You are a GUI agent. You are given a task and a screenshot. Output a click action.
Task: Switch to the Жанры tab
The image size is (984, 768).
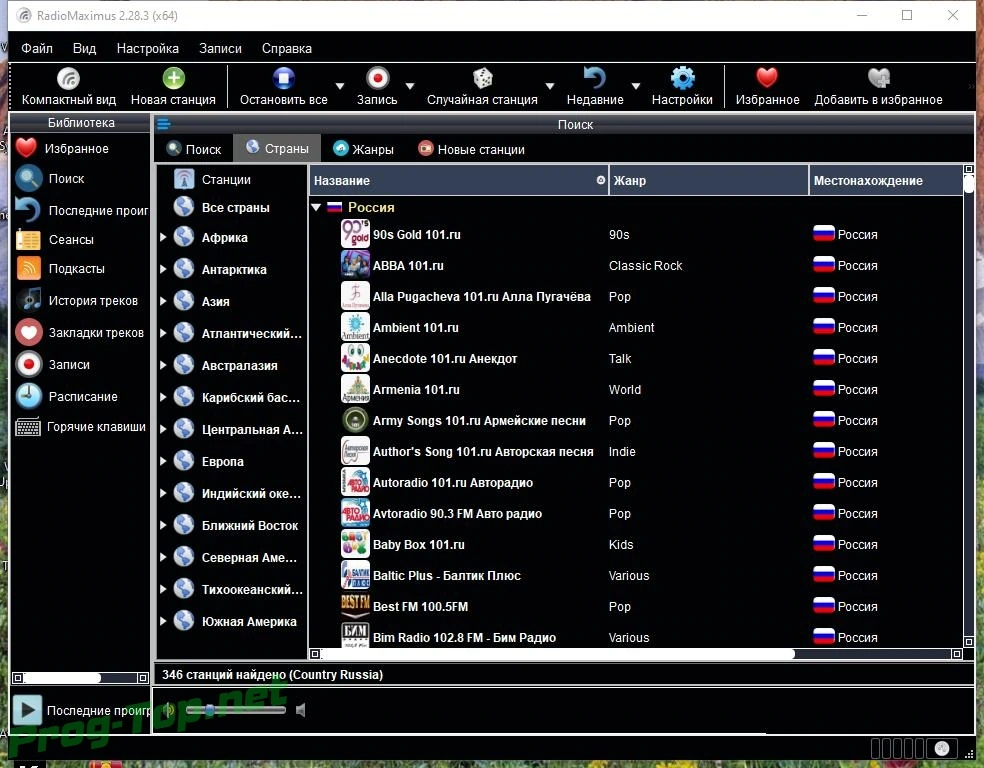(x=363, y=149)
